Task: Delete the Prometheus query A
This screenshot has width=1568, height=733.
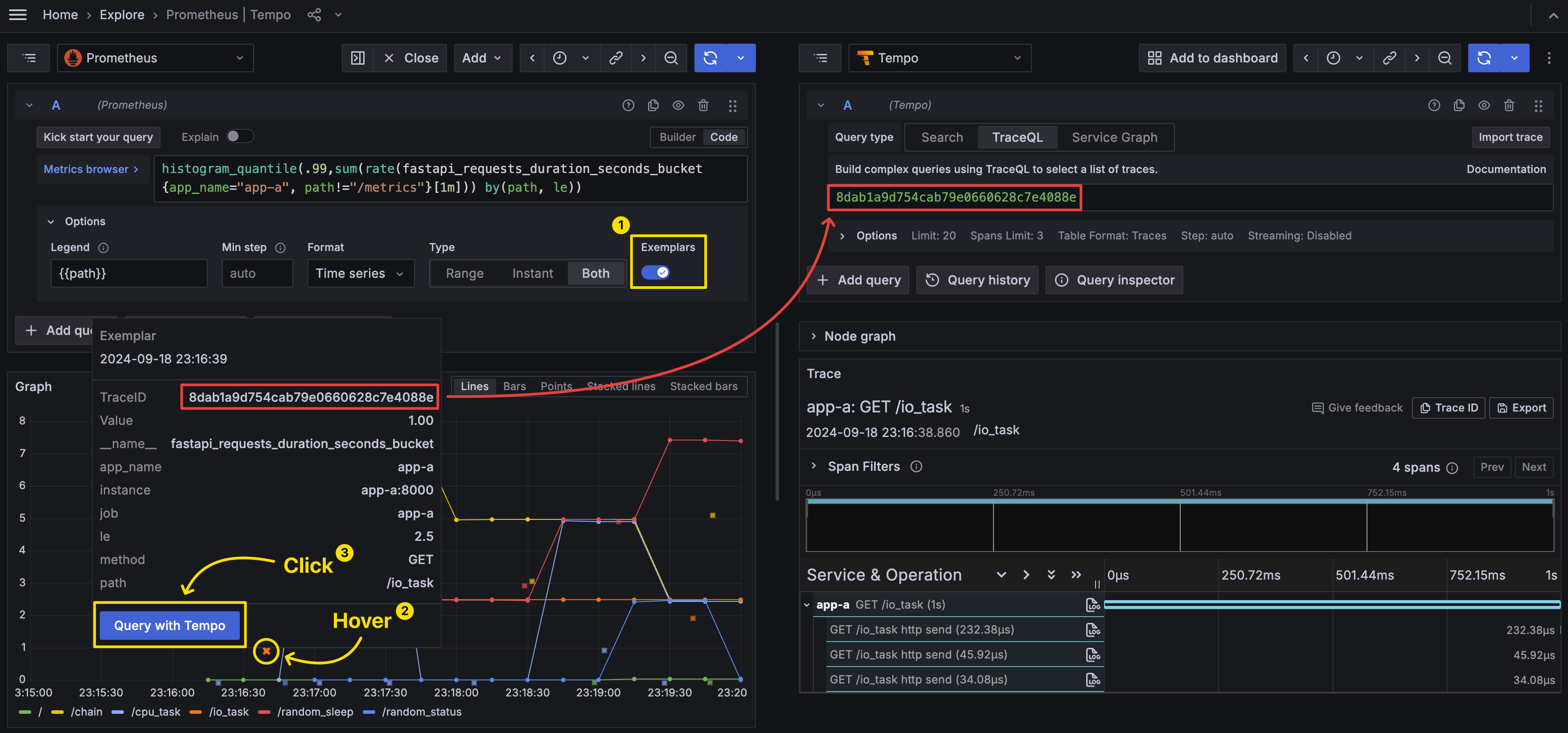Action: pos(703,105)
